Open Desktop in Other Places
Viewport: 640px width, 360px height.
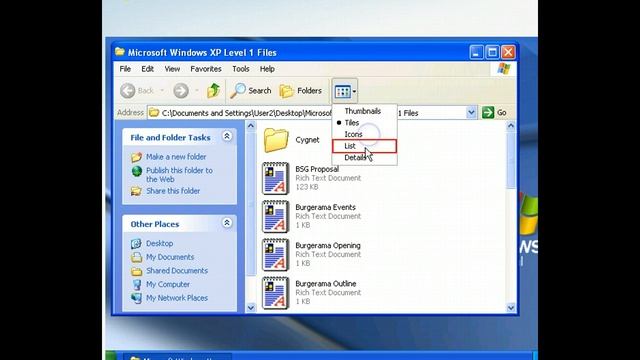[160, 243]
